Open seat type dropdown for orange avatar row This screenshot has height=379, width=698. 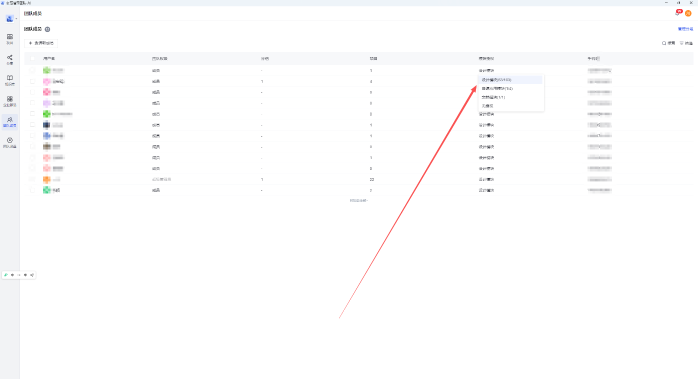pos(486,179)
